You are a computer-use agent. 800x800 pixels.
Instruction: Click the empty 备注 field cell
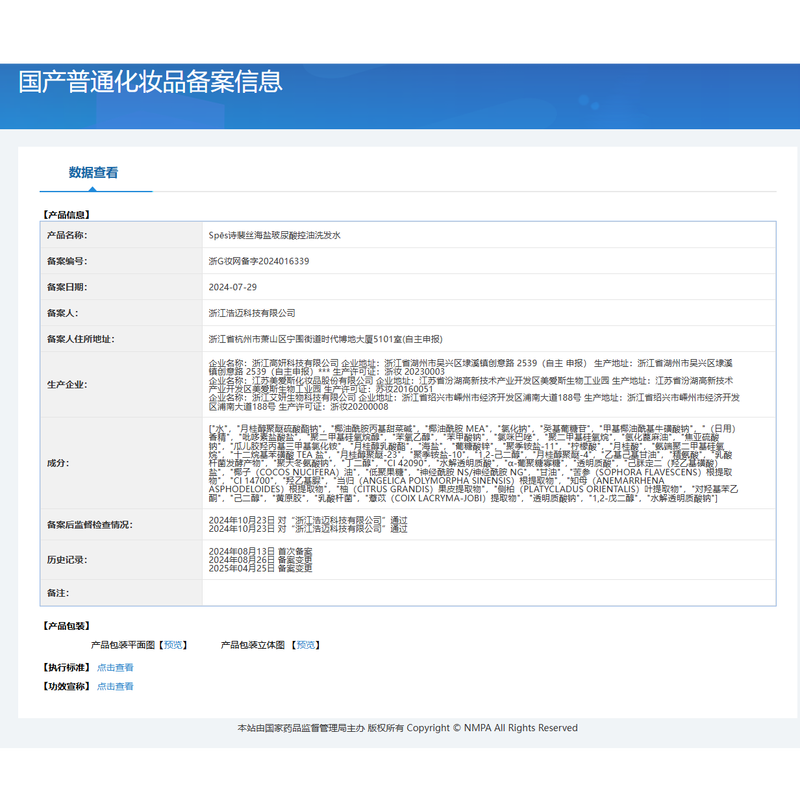(488, 593)
